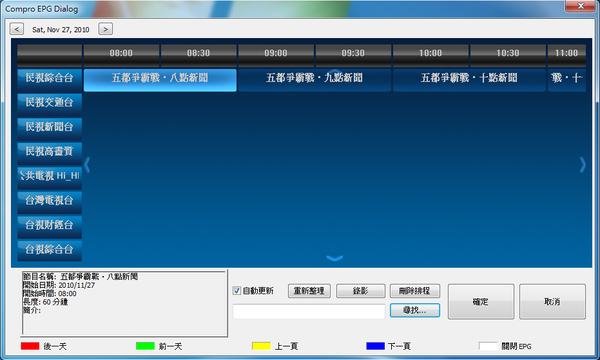
Task: Click green swatch for 前一天
Action: click(x=145, y=346)
